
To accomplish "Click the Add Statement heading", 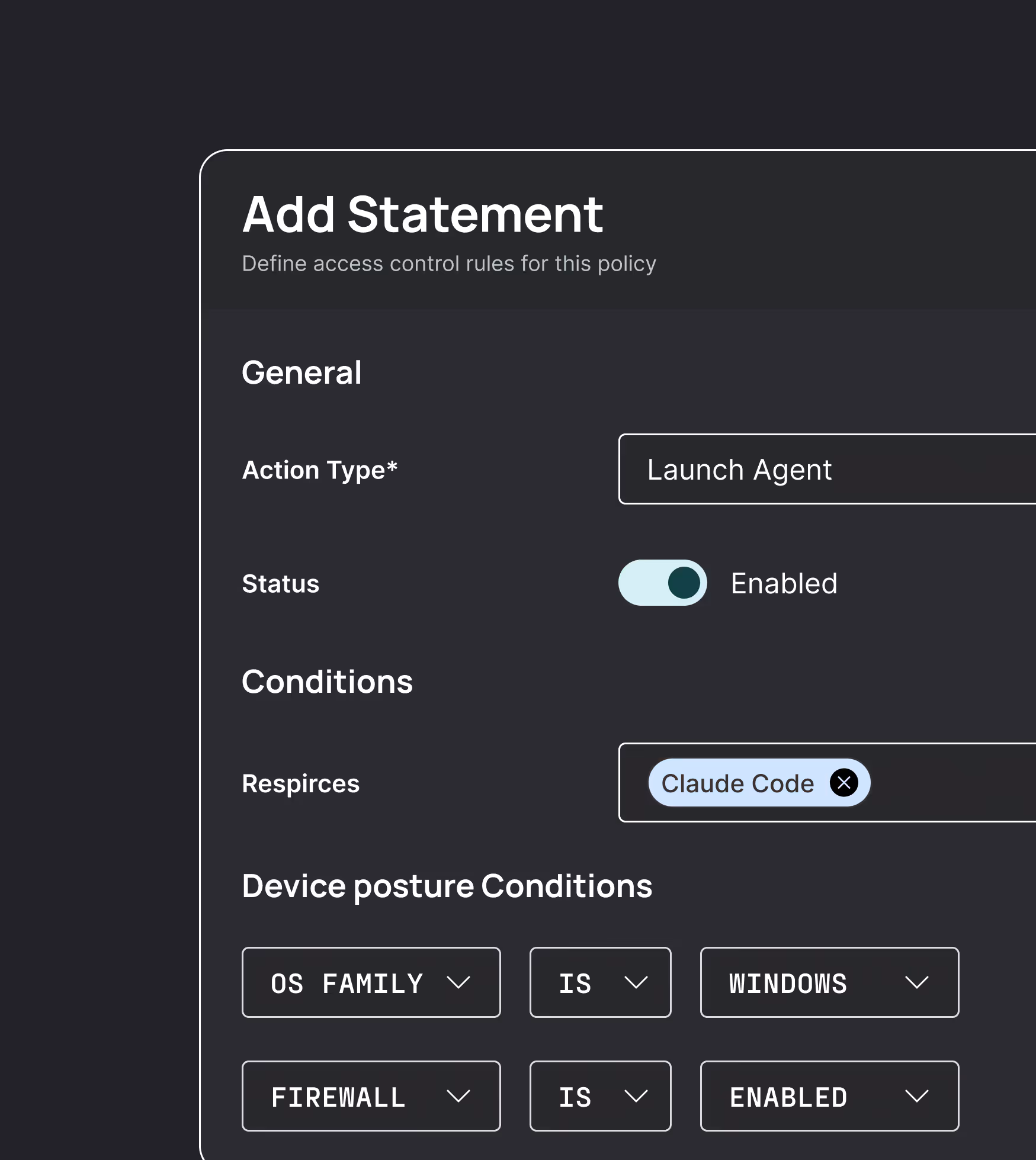I will pyautogui.click(x=422, y=214).
